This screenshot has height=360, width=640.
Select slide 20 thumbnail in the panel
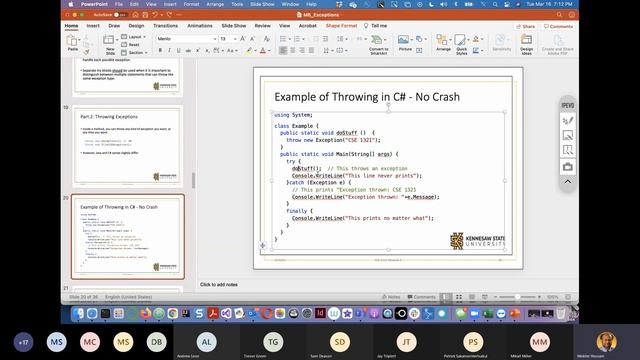[128, 237]
